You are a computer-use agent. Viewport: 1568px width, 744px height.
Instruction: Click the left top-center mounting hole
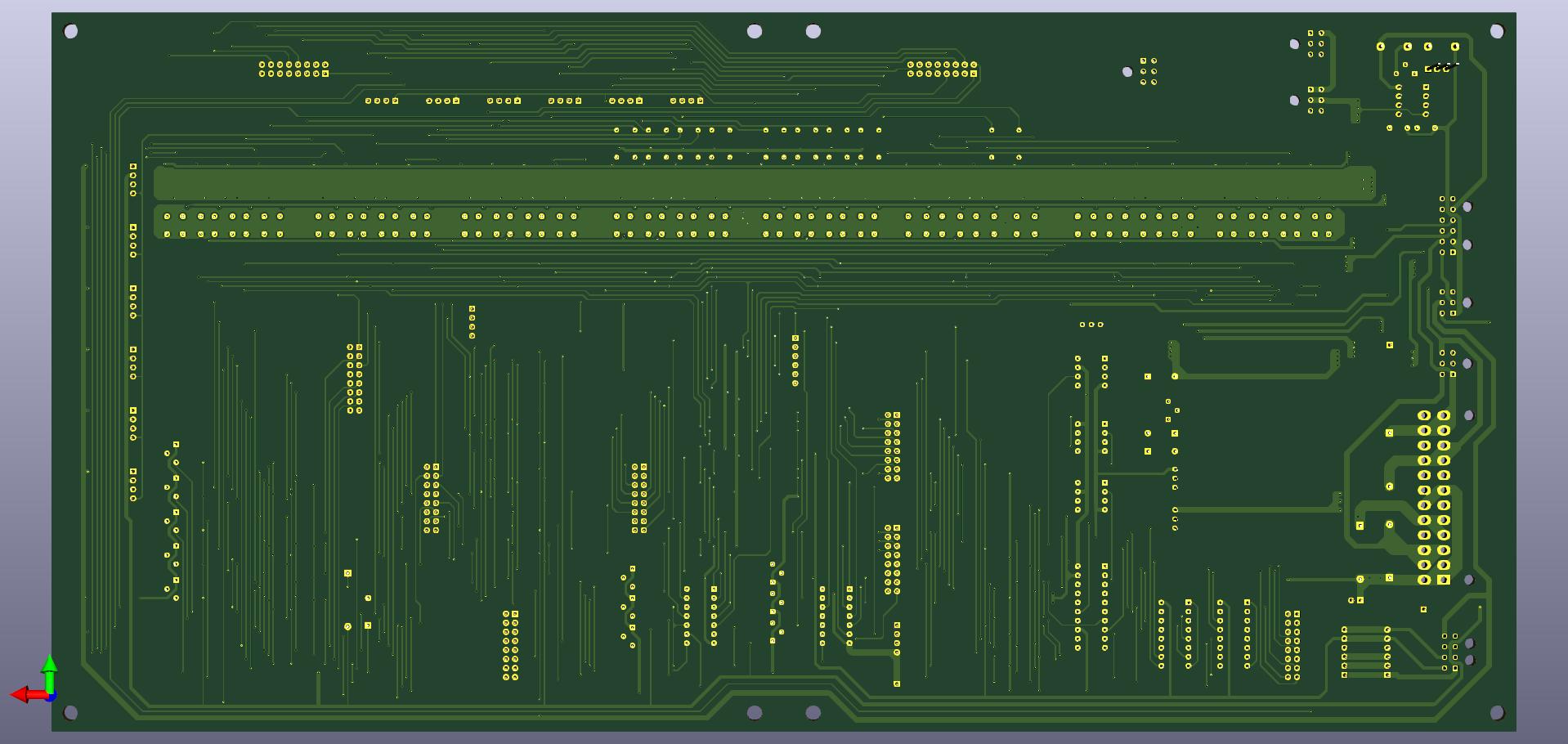coord(755,31)
